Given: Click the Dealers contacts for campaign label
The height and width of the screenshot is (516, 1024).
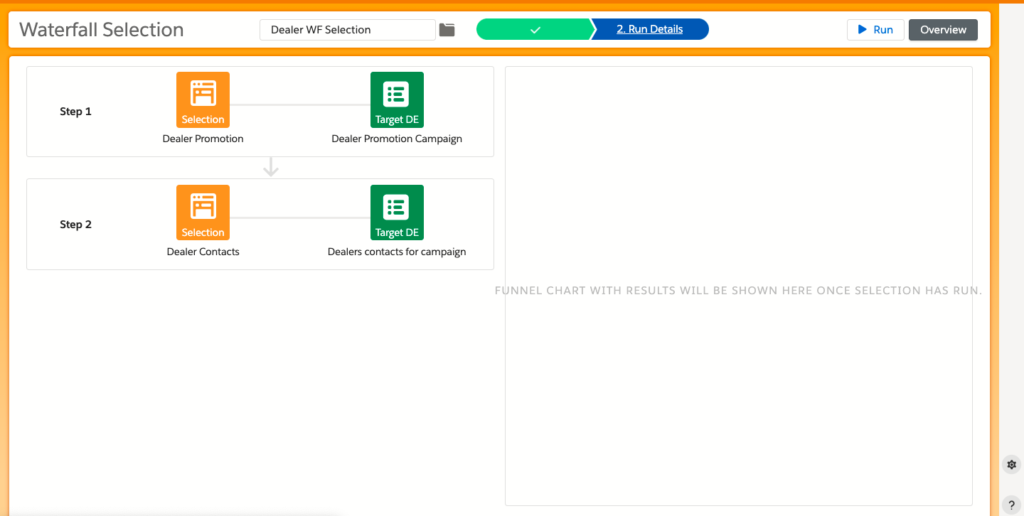Looking at the screenshot, I should 397,252.
